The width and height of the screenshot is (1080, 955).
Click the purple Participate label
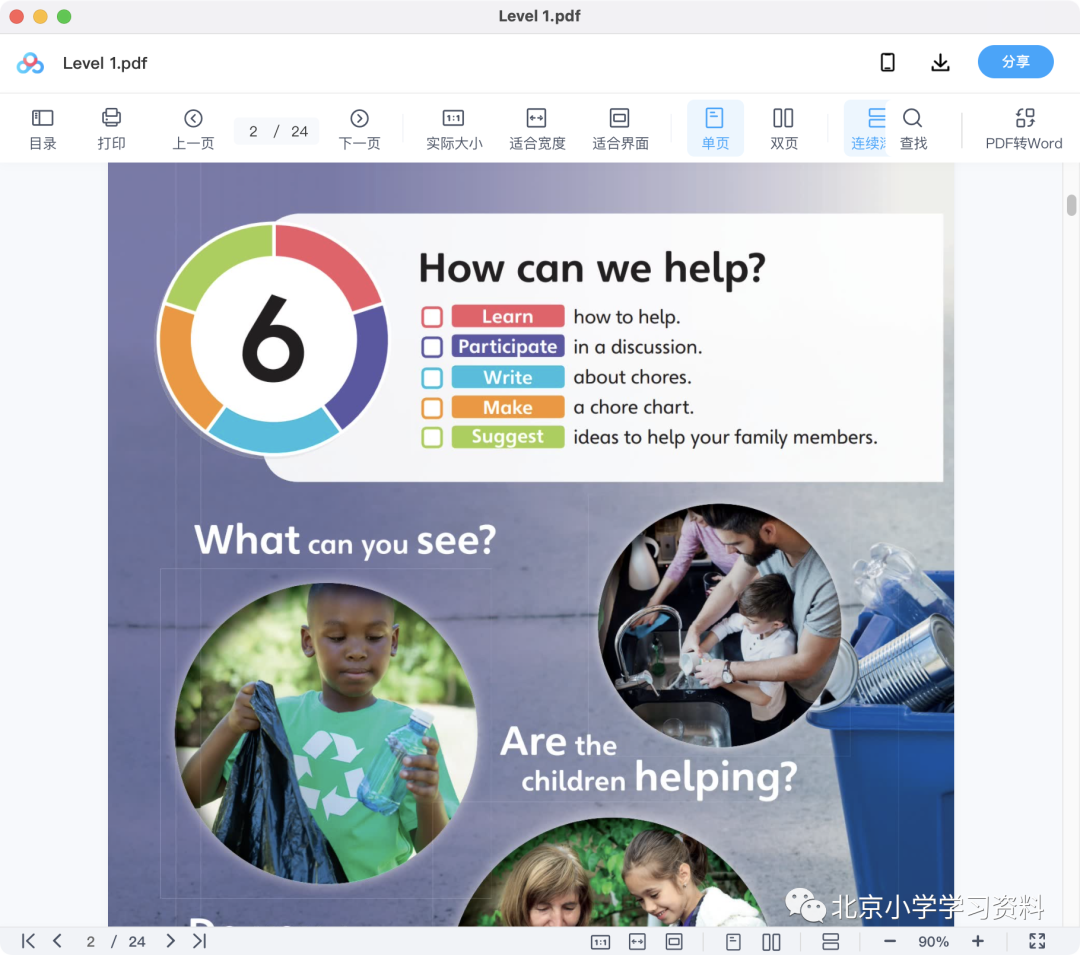coord(508,346)
